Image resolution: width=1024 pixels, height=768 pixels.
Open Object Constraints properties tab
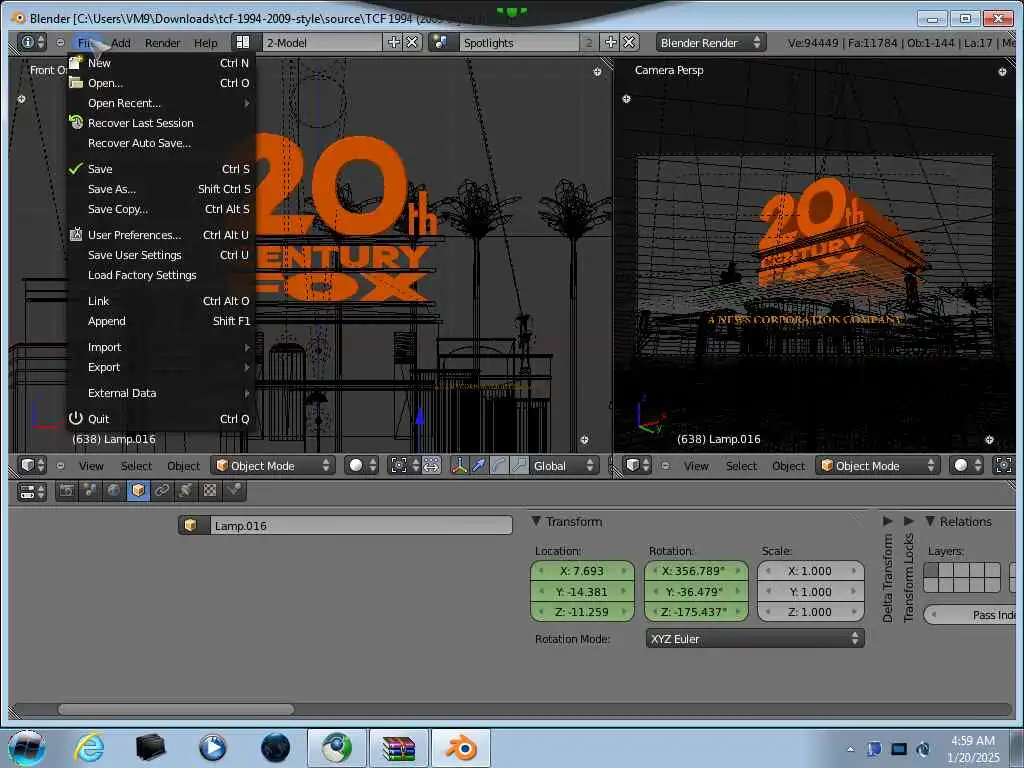(162, 490)
